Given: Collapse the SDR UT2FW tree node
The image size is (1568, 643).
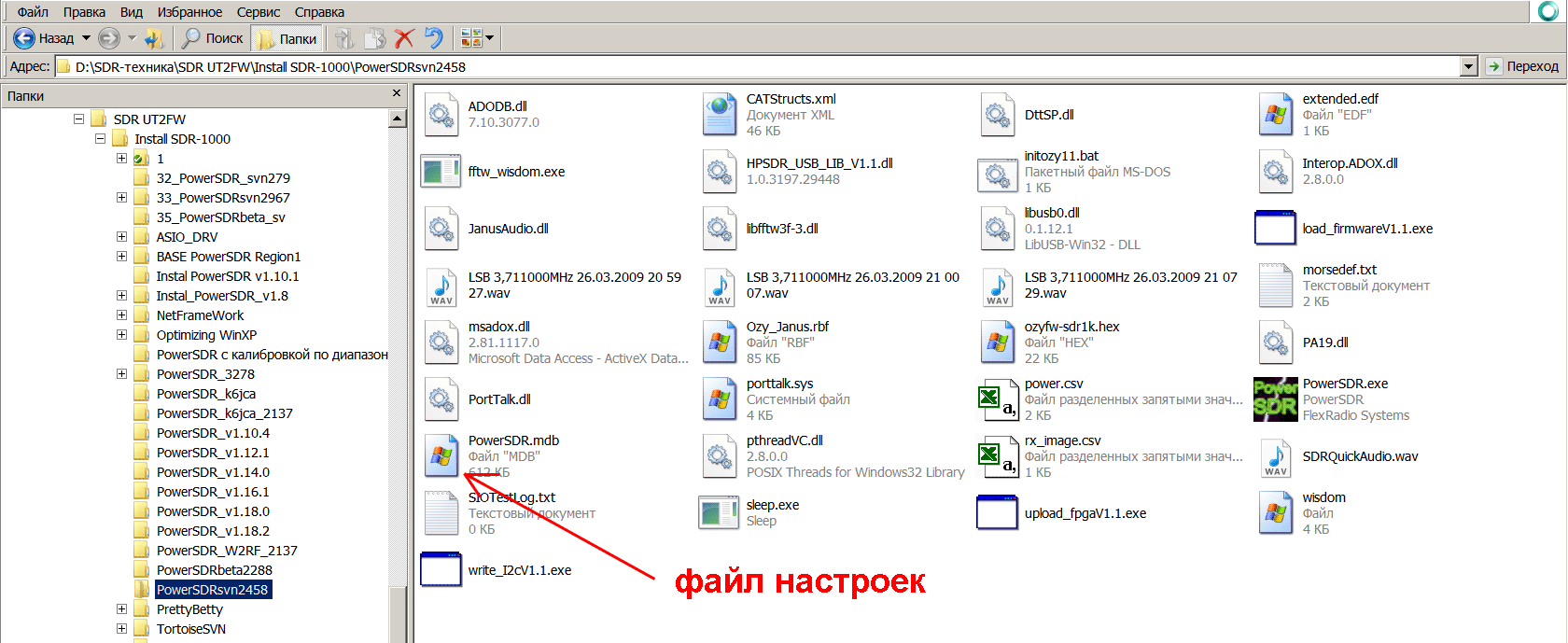Looking at the screenshot, I should [x=78, y=119].
